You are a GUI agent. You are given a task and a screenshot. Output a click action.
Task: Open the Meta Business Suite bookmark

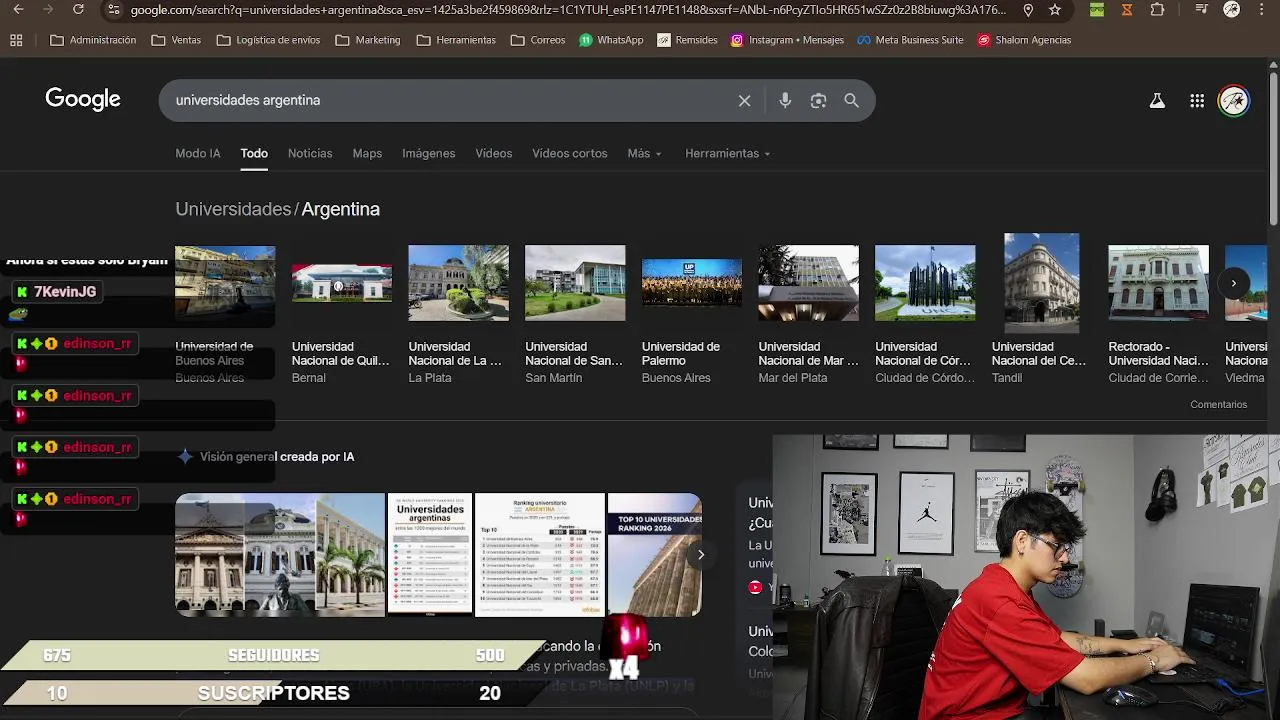tap(909, 40)
